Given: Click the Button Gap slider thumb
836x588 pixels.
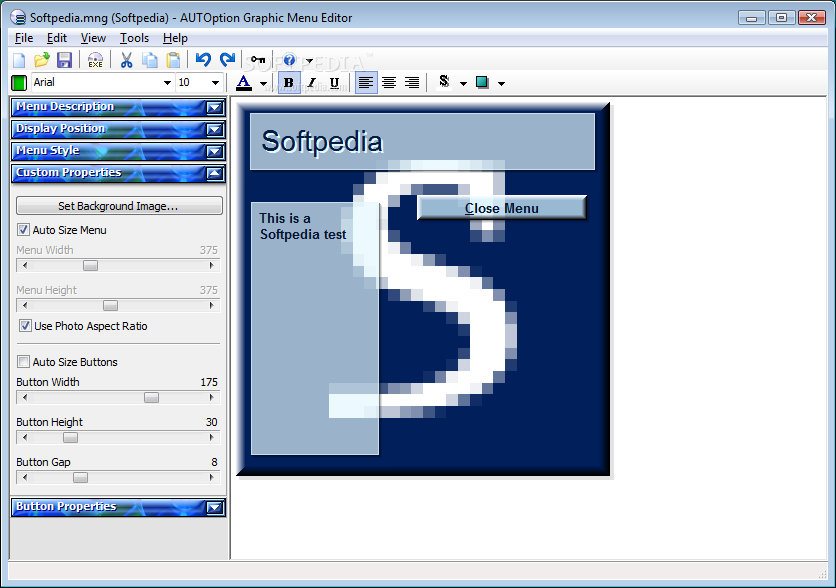Looking at the screenshot, I should pyautogui.click(x=81, y=478).
